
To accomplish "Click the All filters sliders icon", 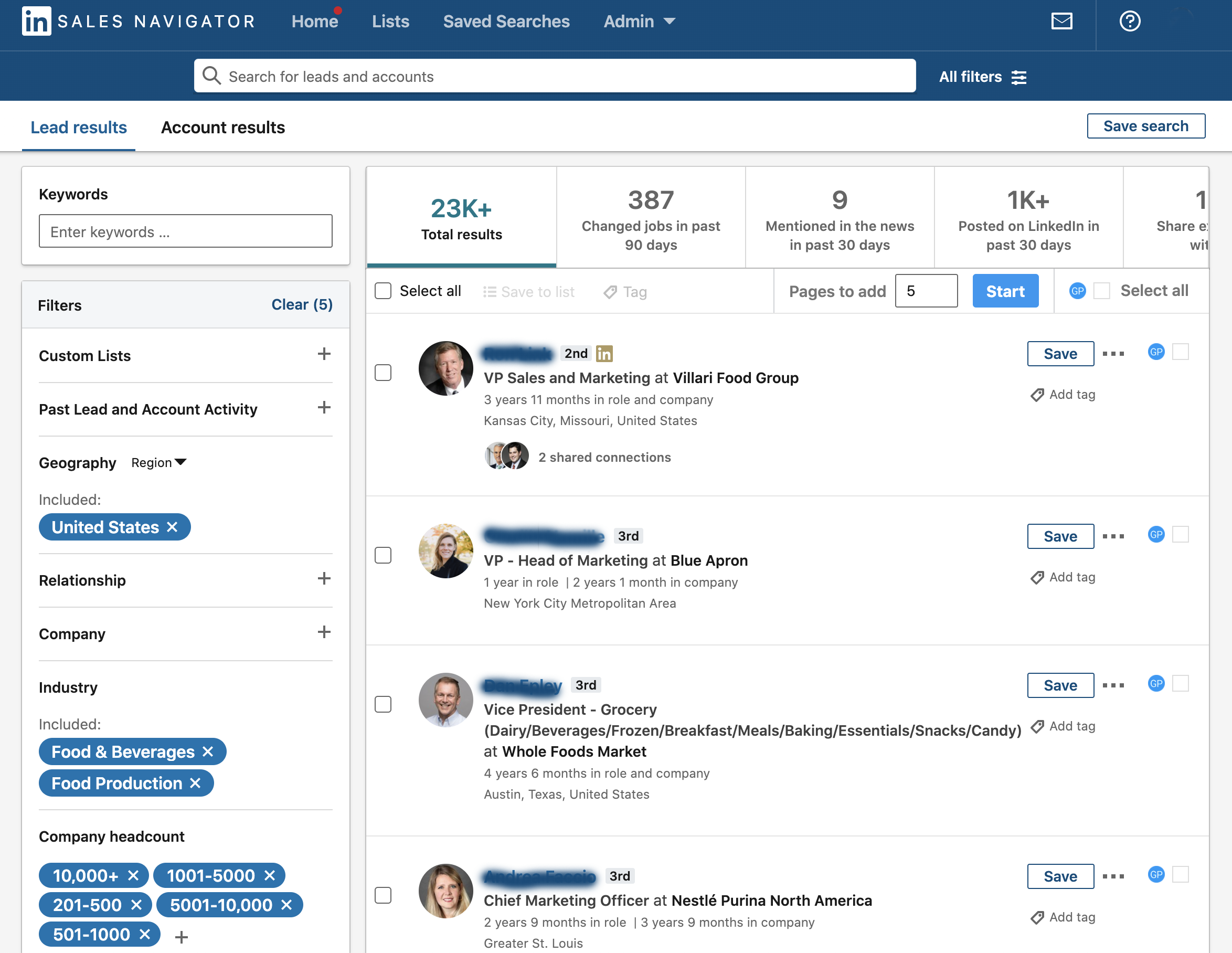I will [x=1019, y=77].
